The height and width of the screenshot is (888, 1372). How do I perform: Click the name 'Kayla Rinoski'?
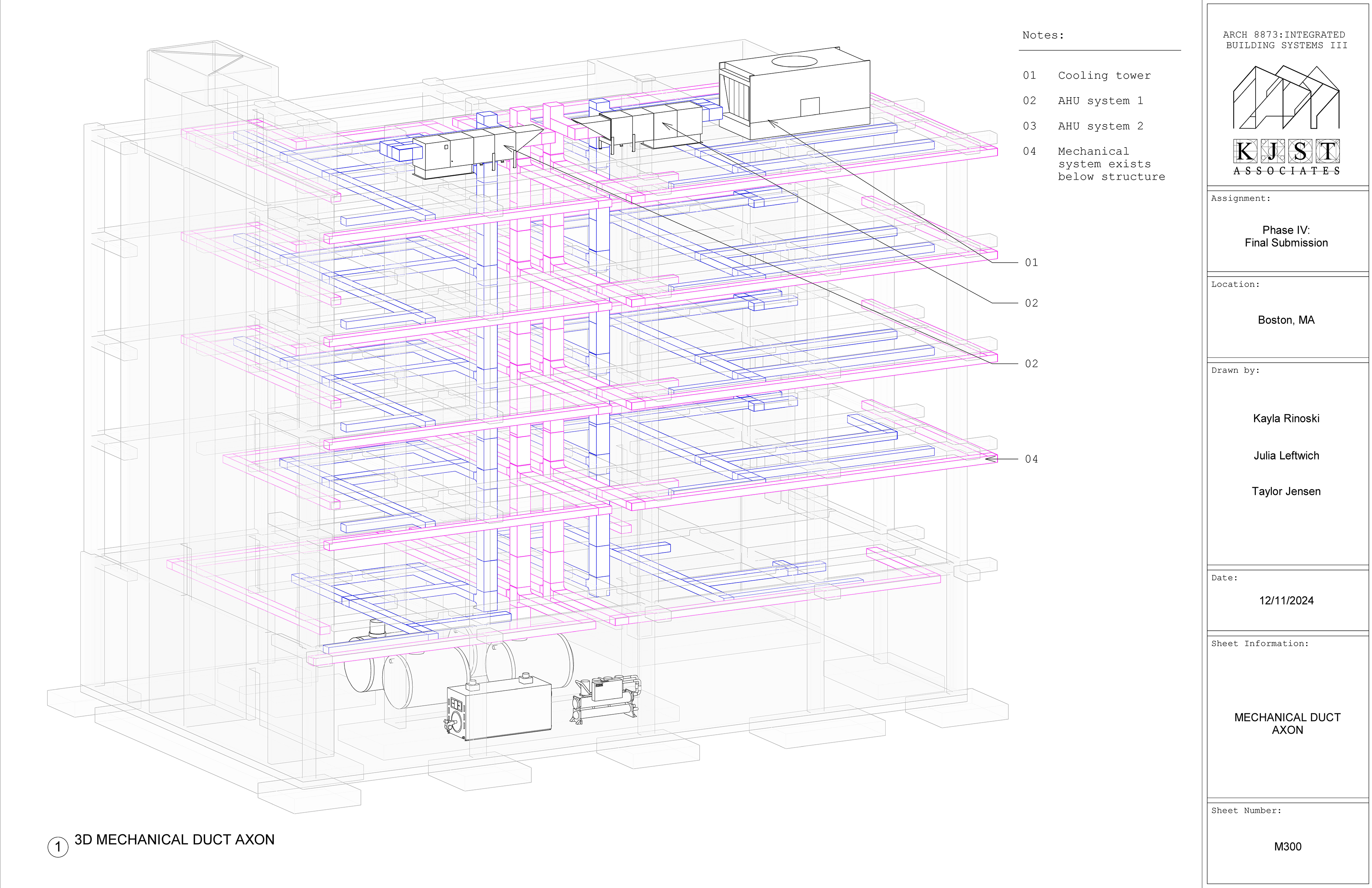[1286, 419]
